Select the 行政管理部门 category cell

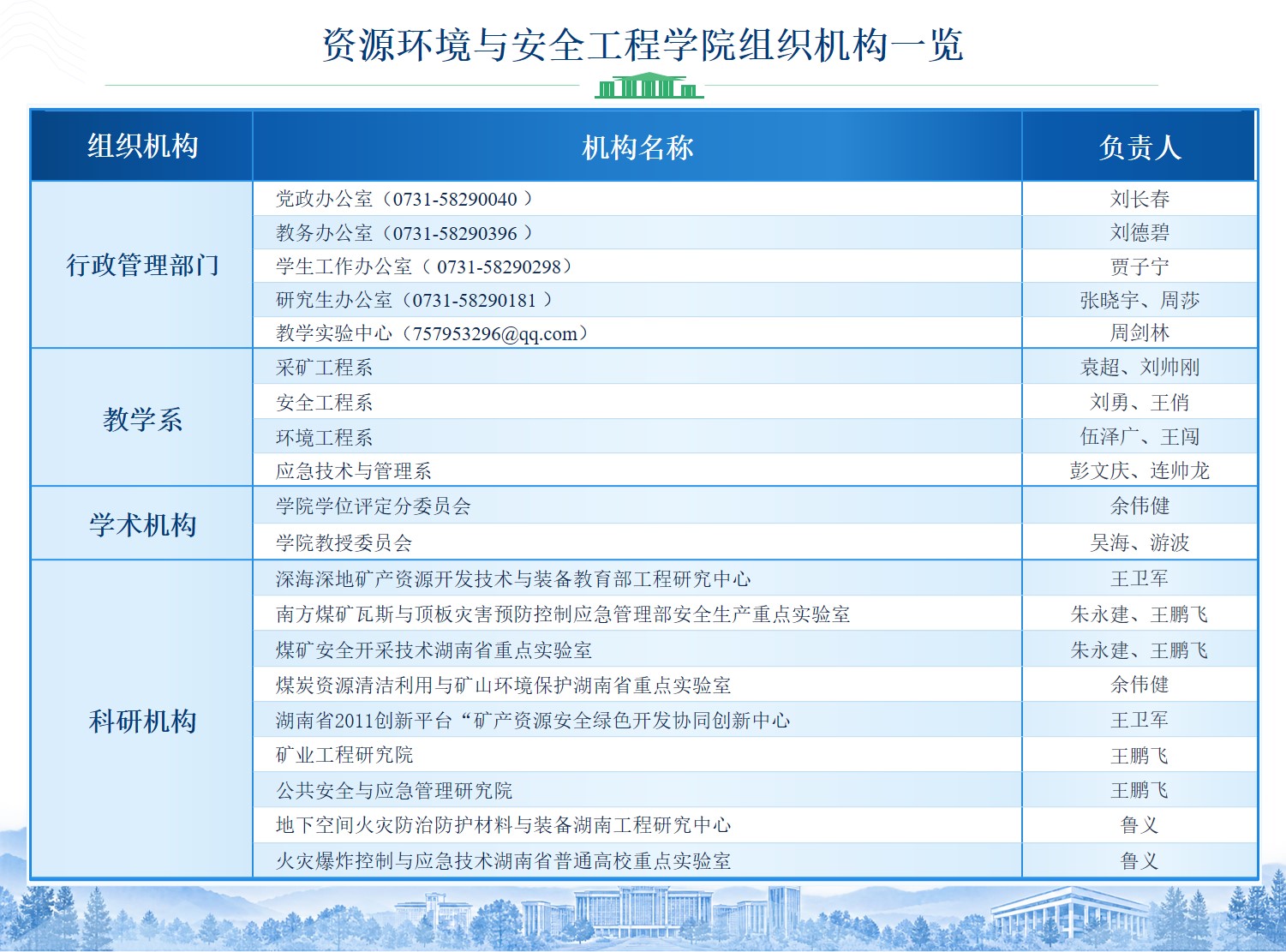[142, 265]
